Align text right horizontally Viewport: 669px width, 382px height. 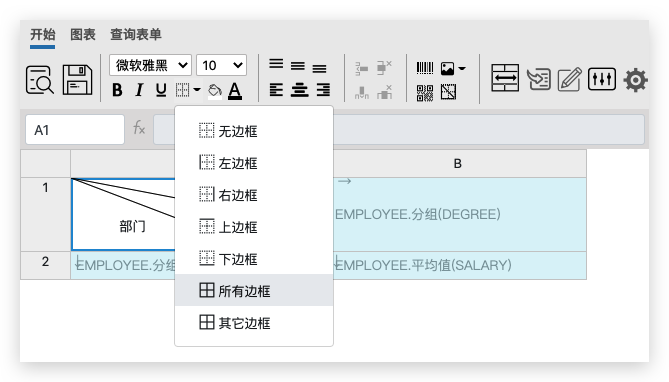pos(323,90)
